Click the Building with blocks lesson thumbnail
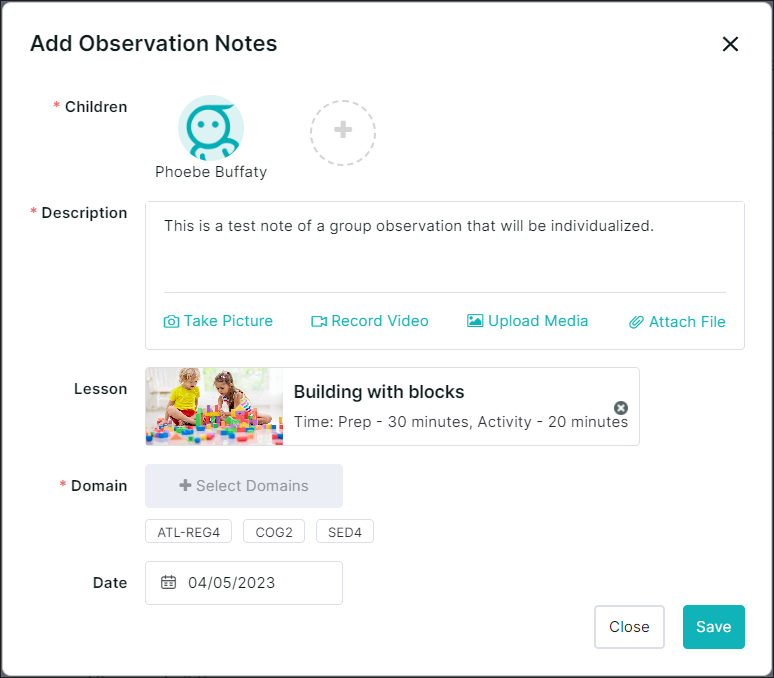 click(214, 406)
